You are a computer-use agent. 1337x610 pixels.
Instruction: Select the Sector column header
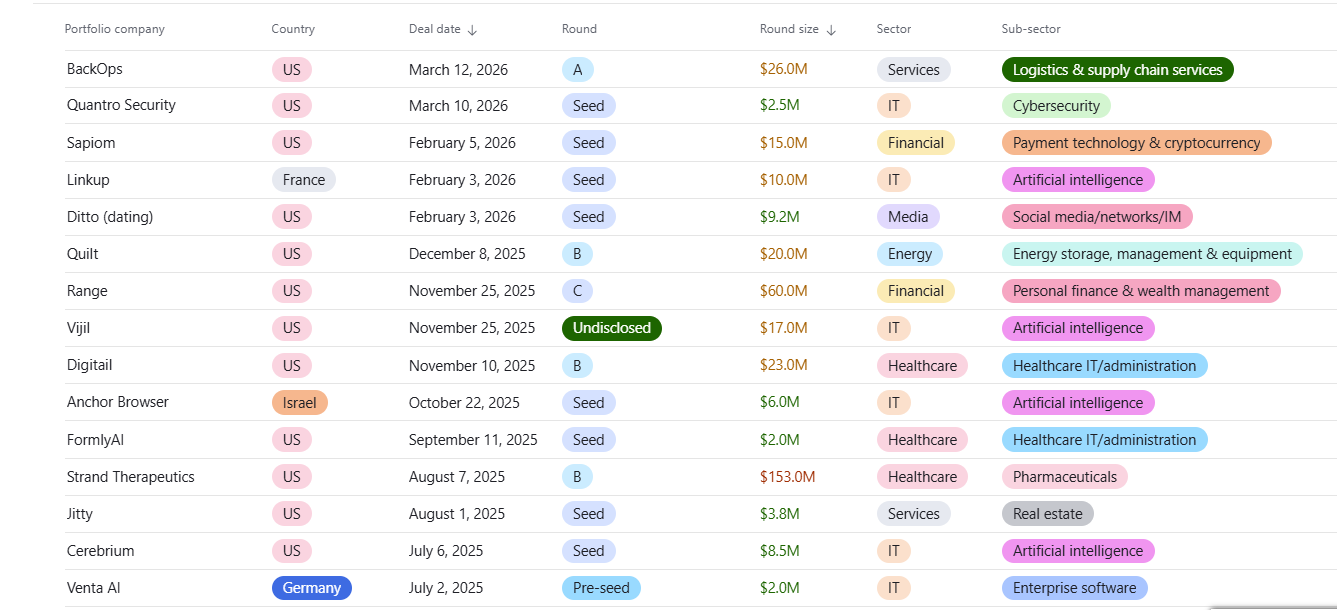tap(893, 29)
